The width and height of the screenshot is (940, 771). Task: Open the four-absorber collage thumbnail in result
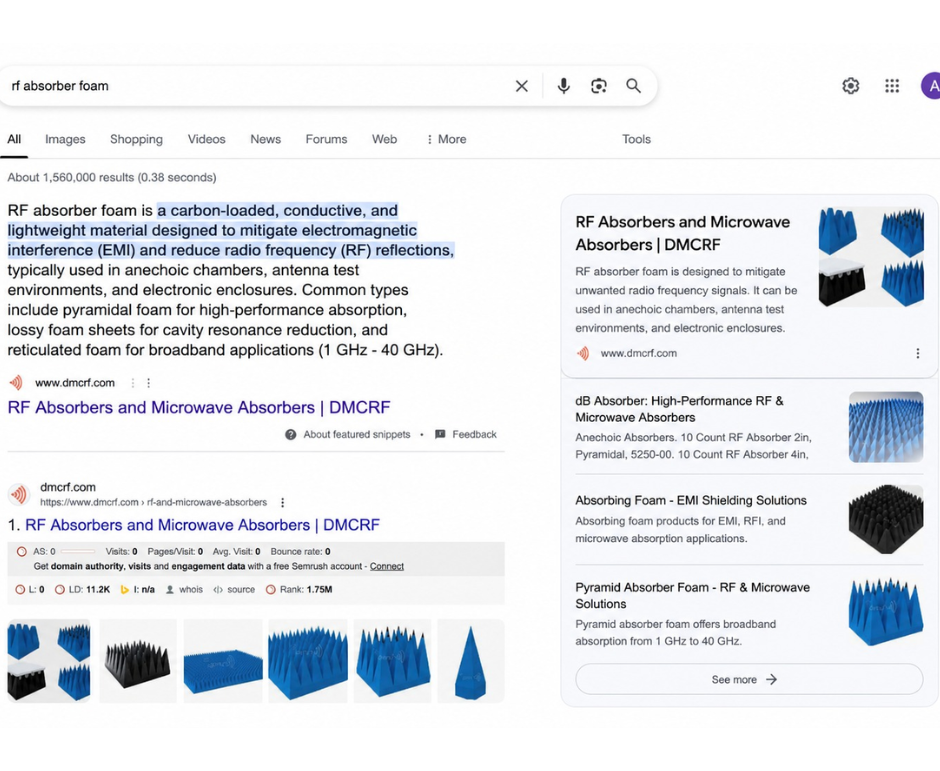coord(49,661)
